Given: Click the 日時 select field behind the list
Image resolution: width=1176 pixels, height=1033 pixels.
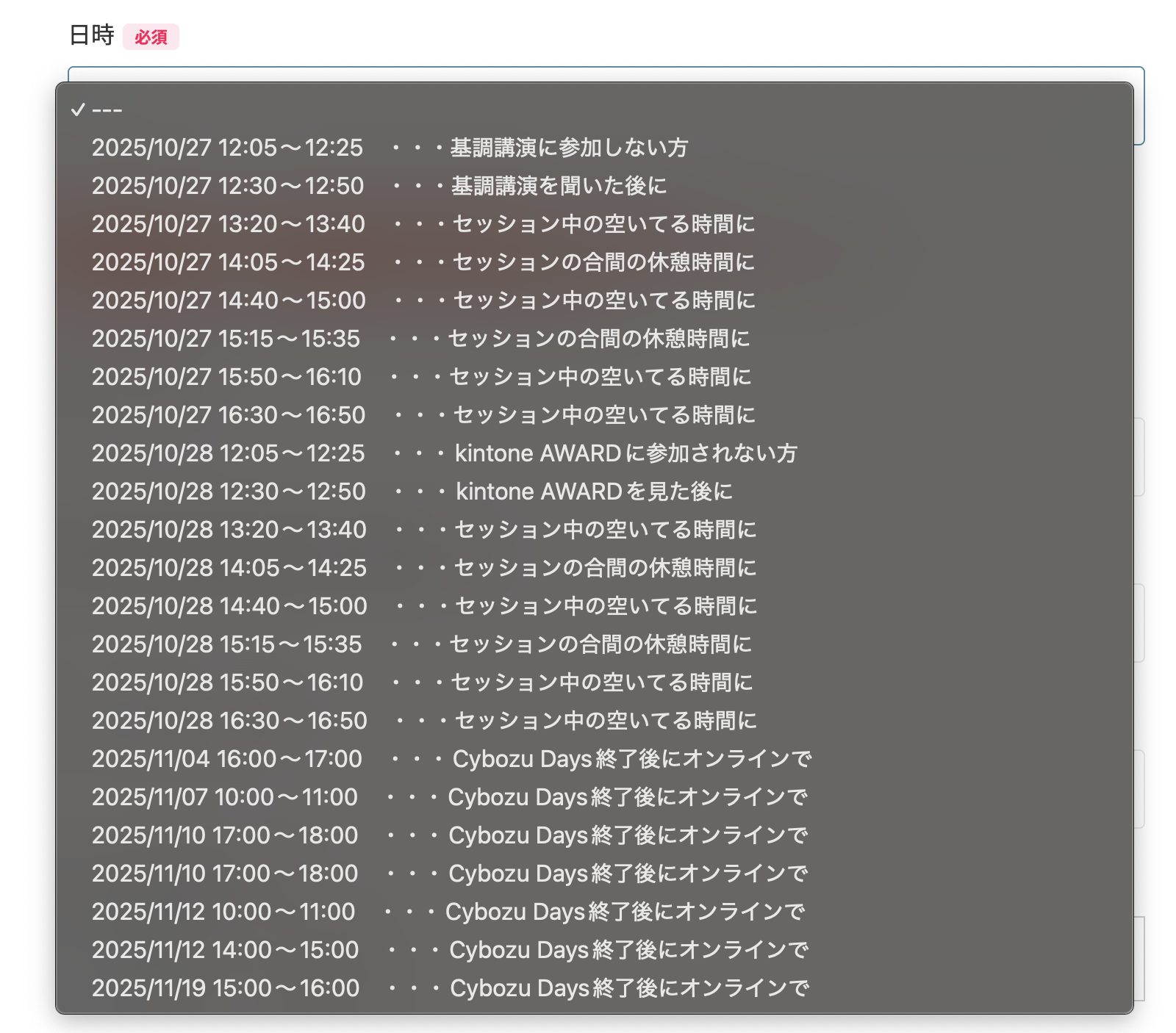Looking at the screenshot, I should 1139,110.
